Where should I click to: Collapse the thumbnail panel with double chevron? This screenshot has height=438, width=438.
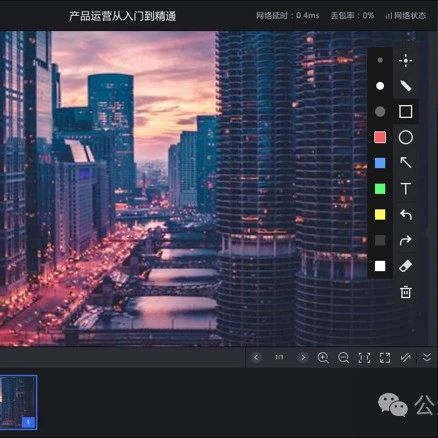pos(427,358)
